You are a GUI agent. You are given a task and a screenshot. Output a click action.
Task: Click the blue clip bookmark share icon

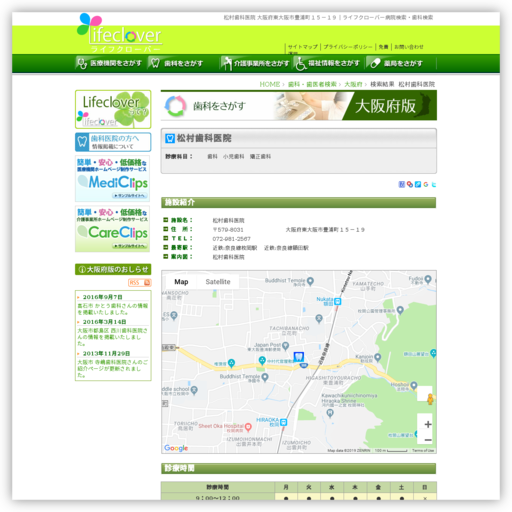click(x=418, y=184)
